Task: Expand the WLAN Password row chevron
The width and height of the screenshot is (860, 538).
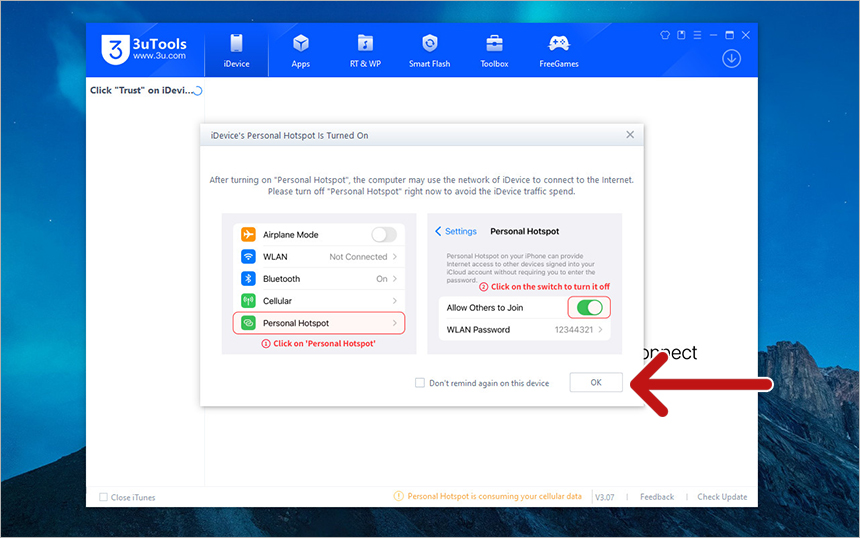Action: point(601,330)
